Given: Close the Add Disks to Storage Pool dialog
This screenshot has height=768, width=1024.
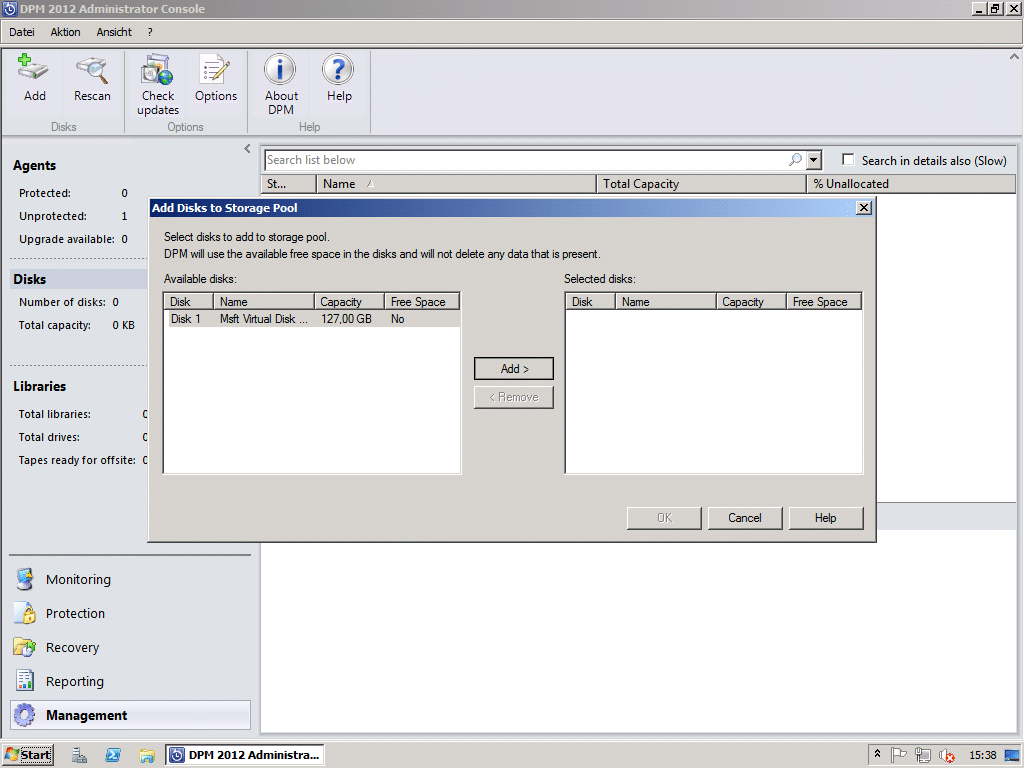Looking at the screenshot, I should pyautogui.click(x=863, y=208).
